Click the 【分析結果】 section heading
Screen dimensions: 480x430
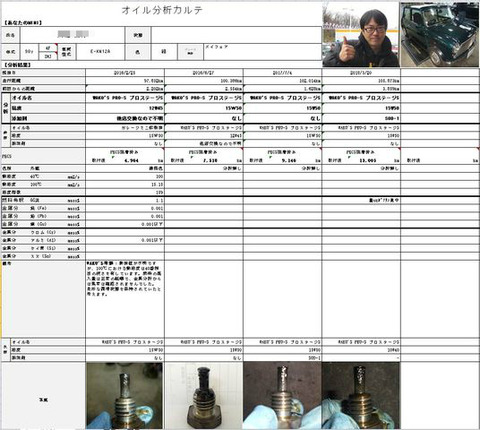pos(17,65)
